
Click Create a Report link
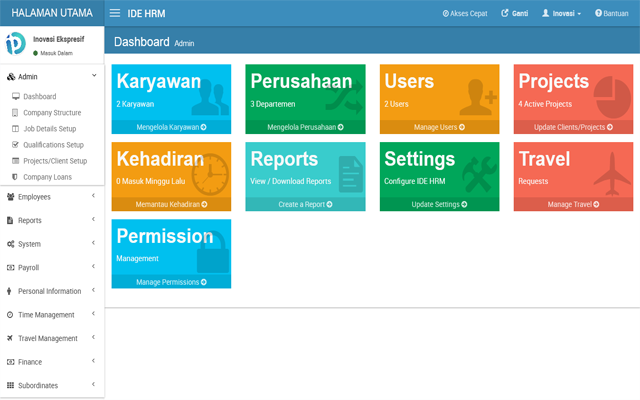(305, 204)
